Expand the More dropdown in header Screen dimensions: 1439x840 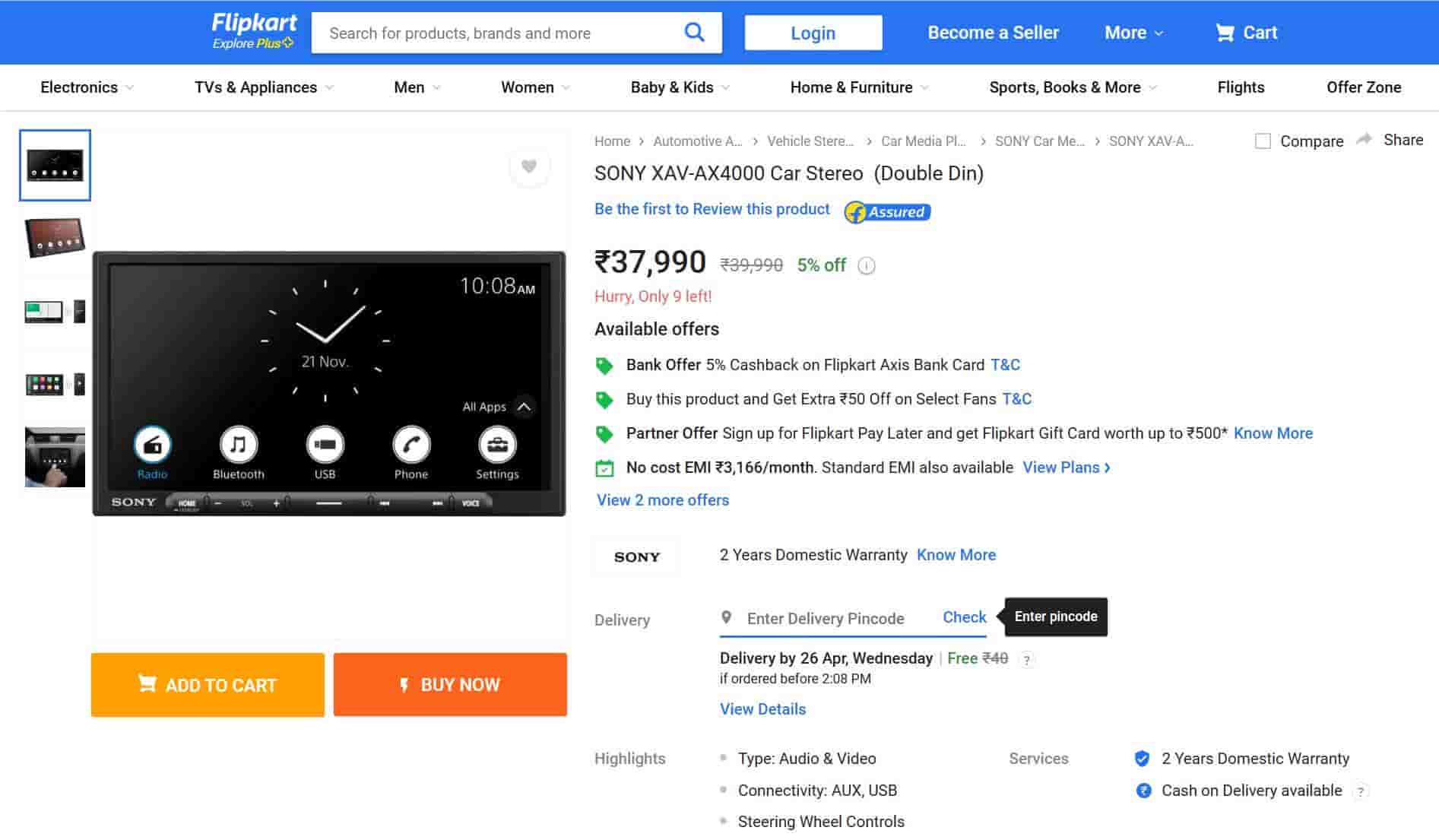[1133, 33]
